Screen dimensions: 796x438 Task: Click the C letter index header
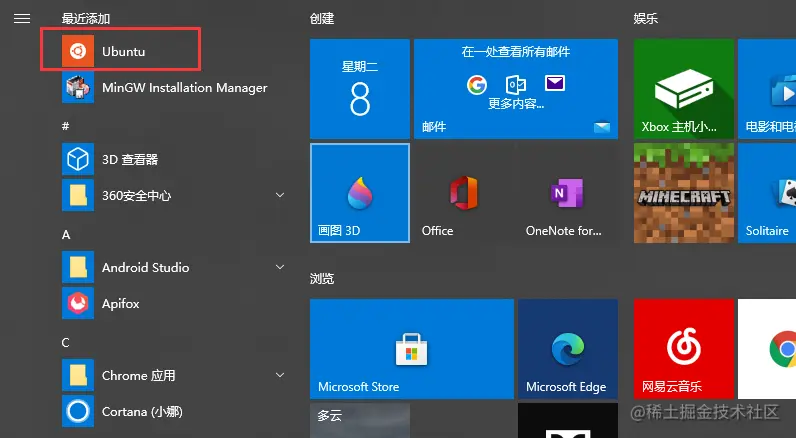[65, 343]
